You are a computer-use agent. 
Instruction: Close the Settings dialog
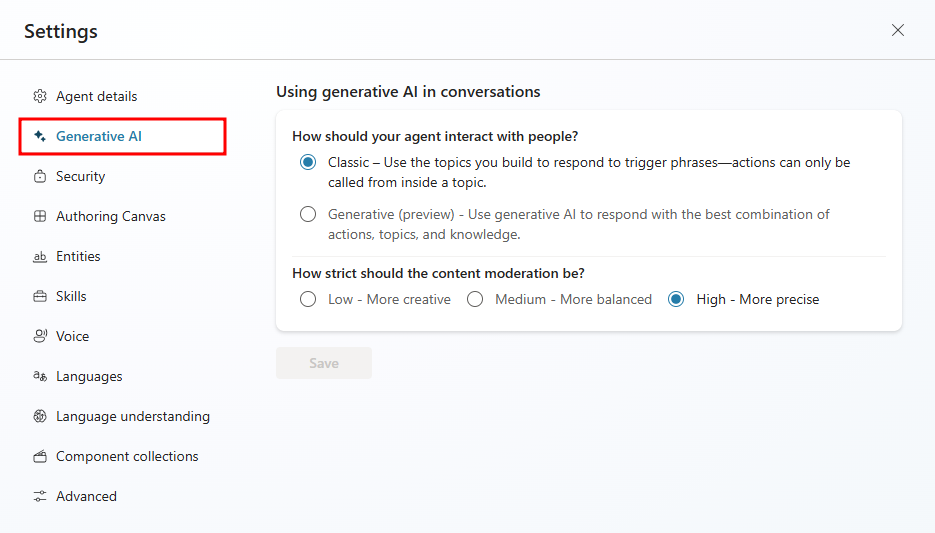[x=898, y=31]
